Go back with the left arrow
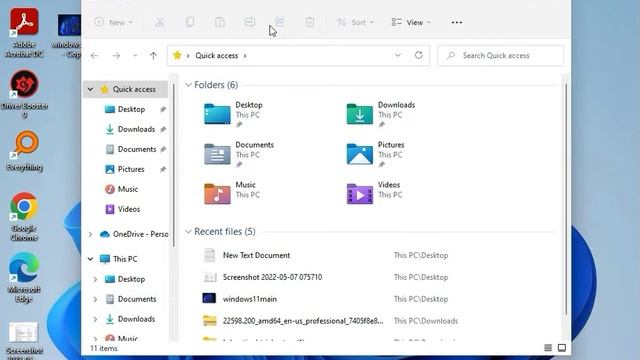Image resolution: width=640 pixels, height=360 pixels. [x=94, y=56]
